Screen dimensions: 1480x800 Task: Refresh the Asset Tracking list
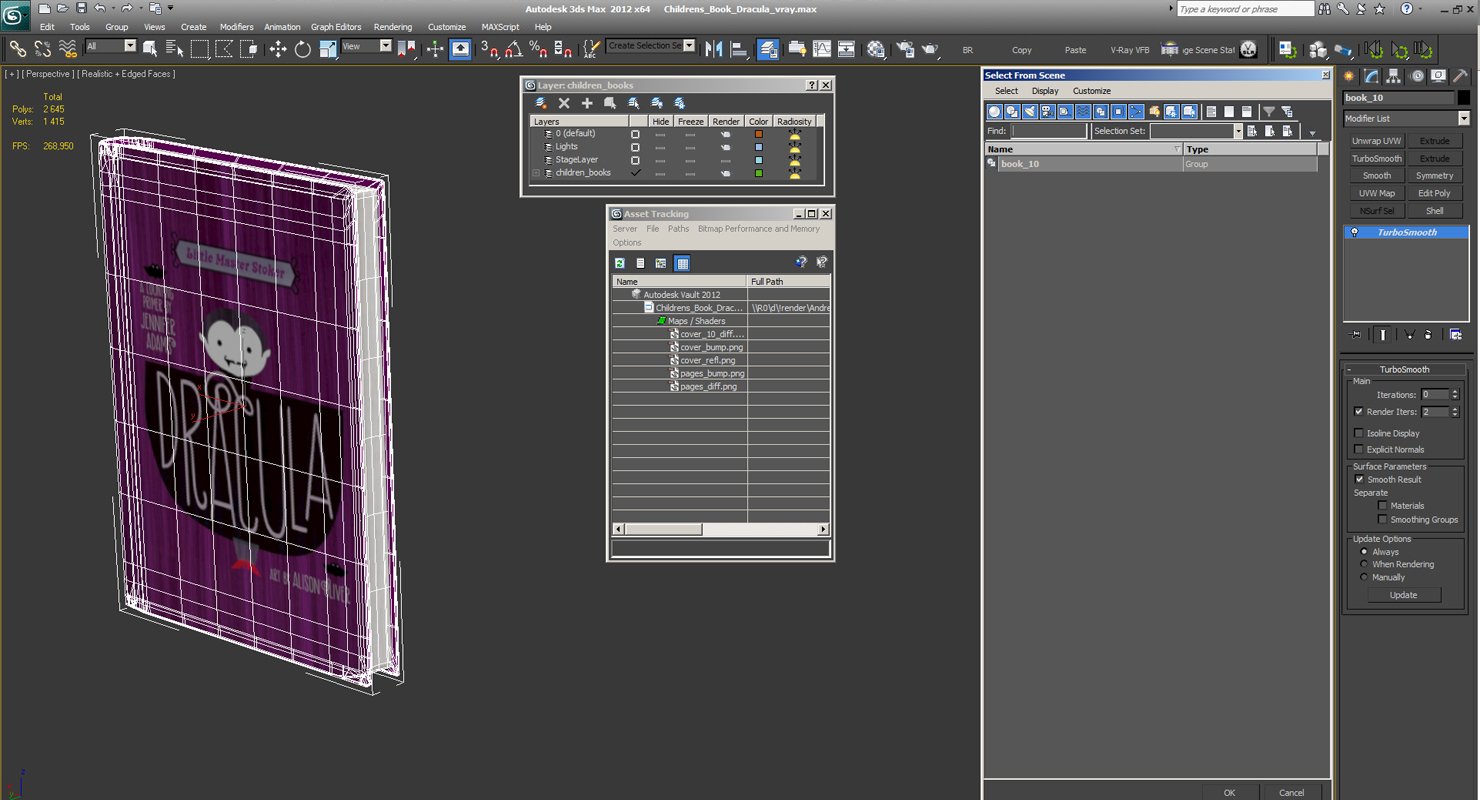(x=620, y=263)
